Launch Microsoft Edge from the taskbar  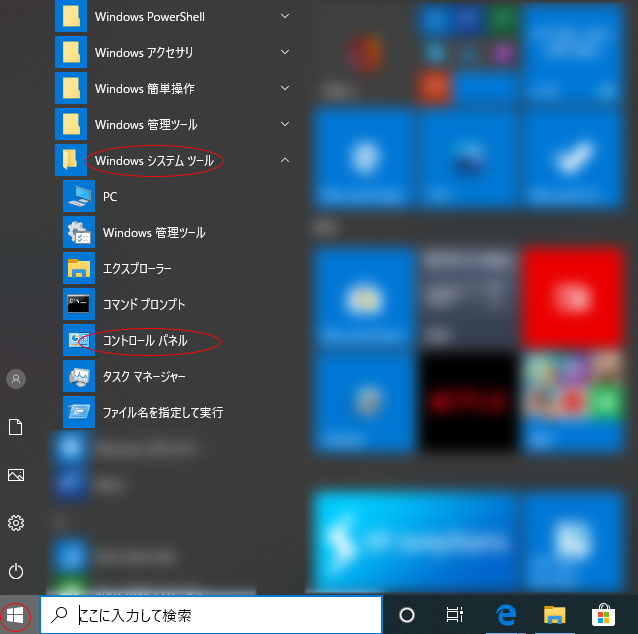click(506, 615)
